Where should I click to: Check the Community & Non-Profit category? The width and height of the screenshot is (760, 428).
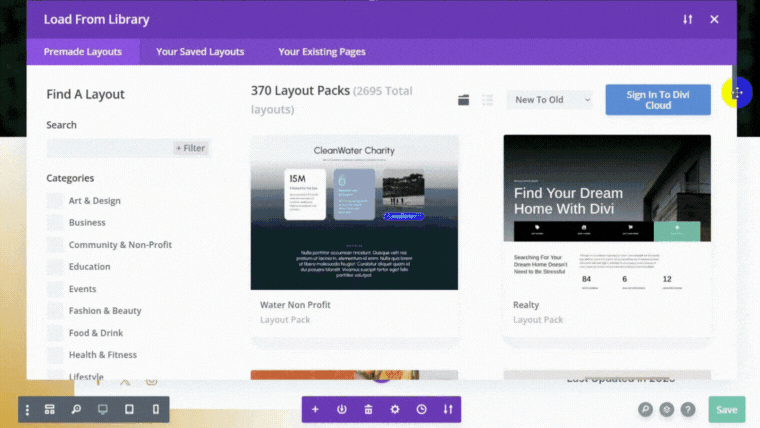click(x=55, y=245)
